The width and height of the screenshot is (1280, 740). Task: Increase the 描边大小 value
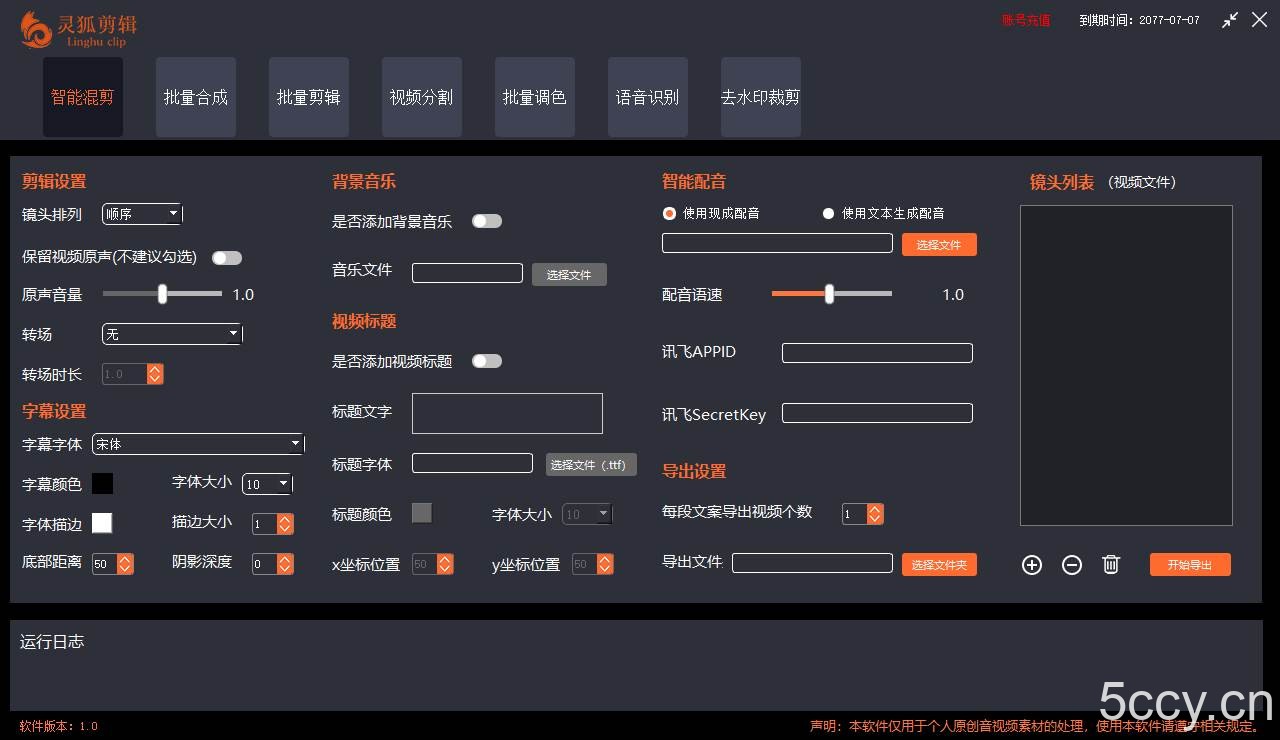point(286,518)
